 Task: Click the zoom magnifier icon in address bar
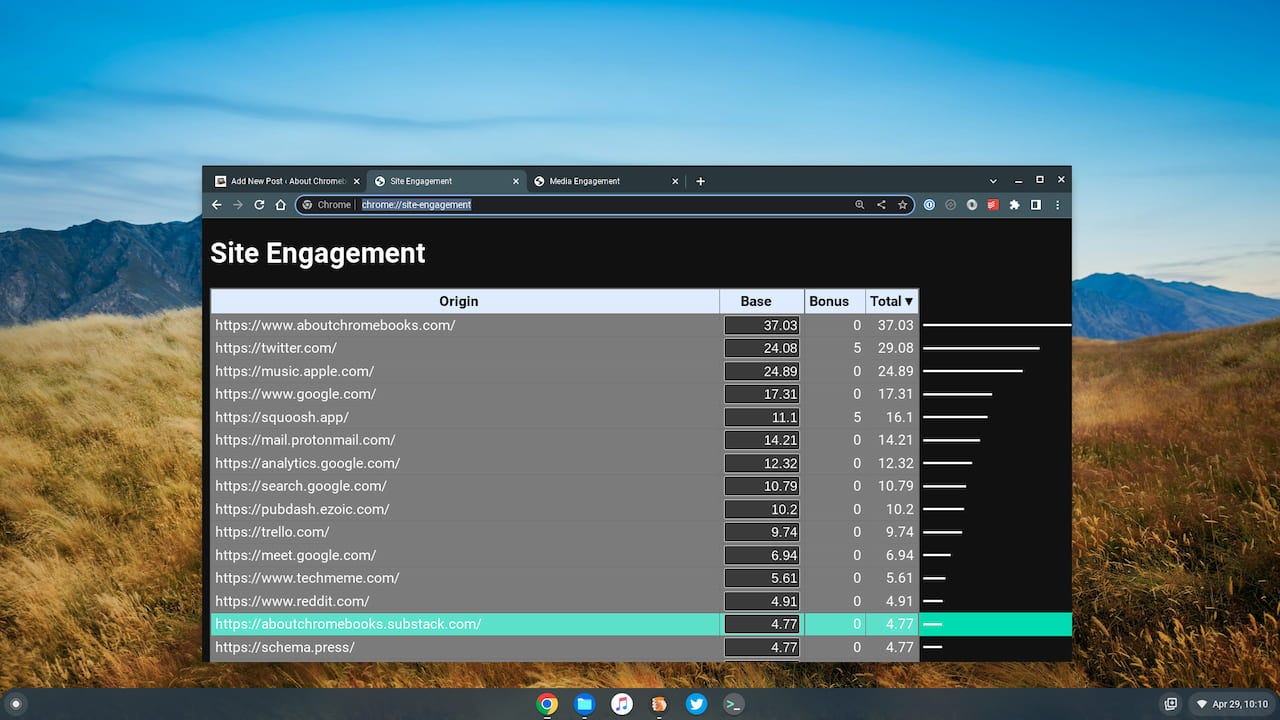[859, 205]
